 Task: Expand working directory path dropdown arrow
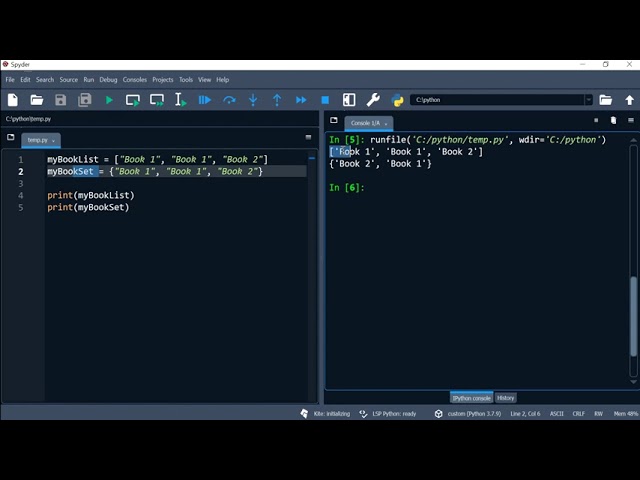point(589,100)
